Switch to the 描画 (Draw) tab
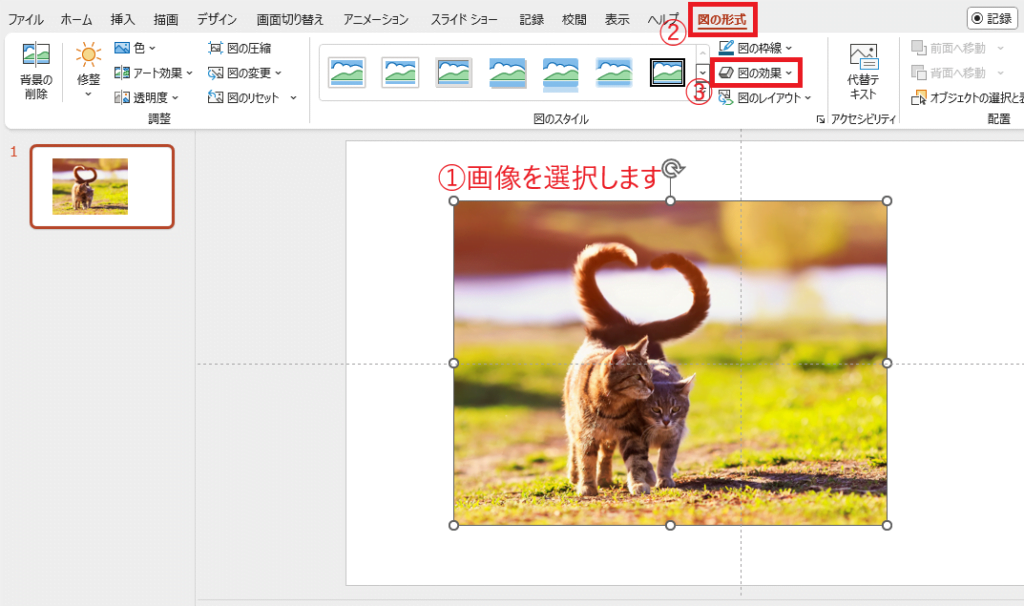Image resolution: width=1024 pixels, height=606 pixels. click(x=166, y=20)
